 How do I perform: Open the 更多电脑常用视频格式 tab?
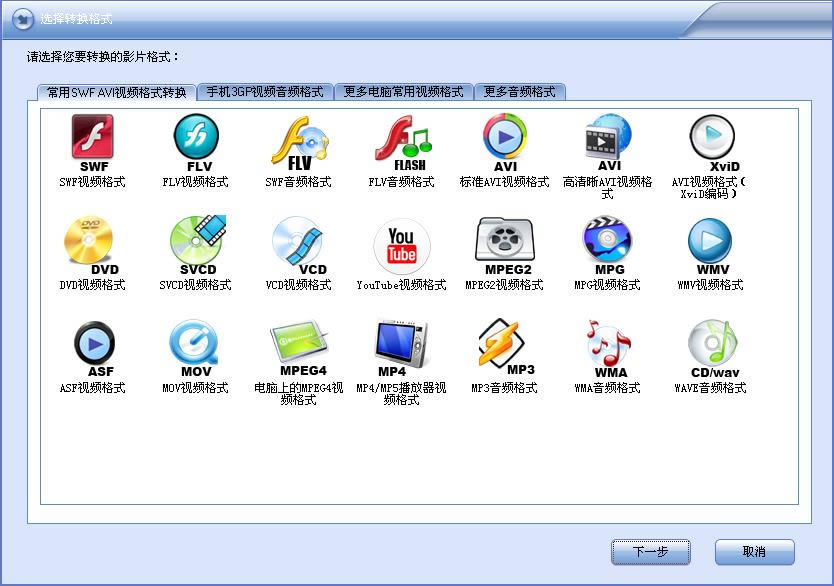click(403, 92)
